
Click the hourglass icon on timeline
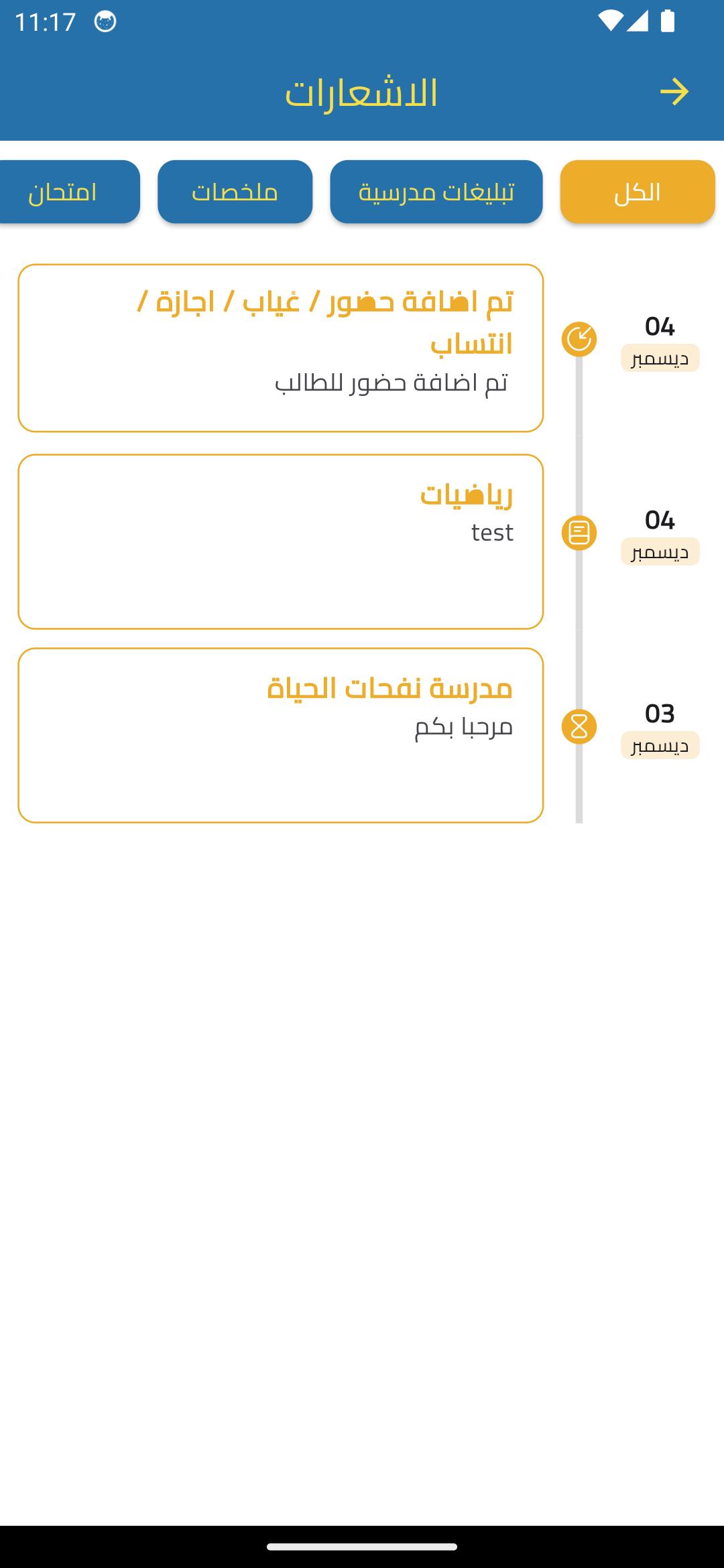(x=579, y=727)
